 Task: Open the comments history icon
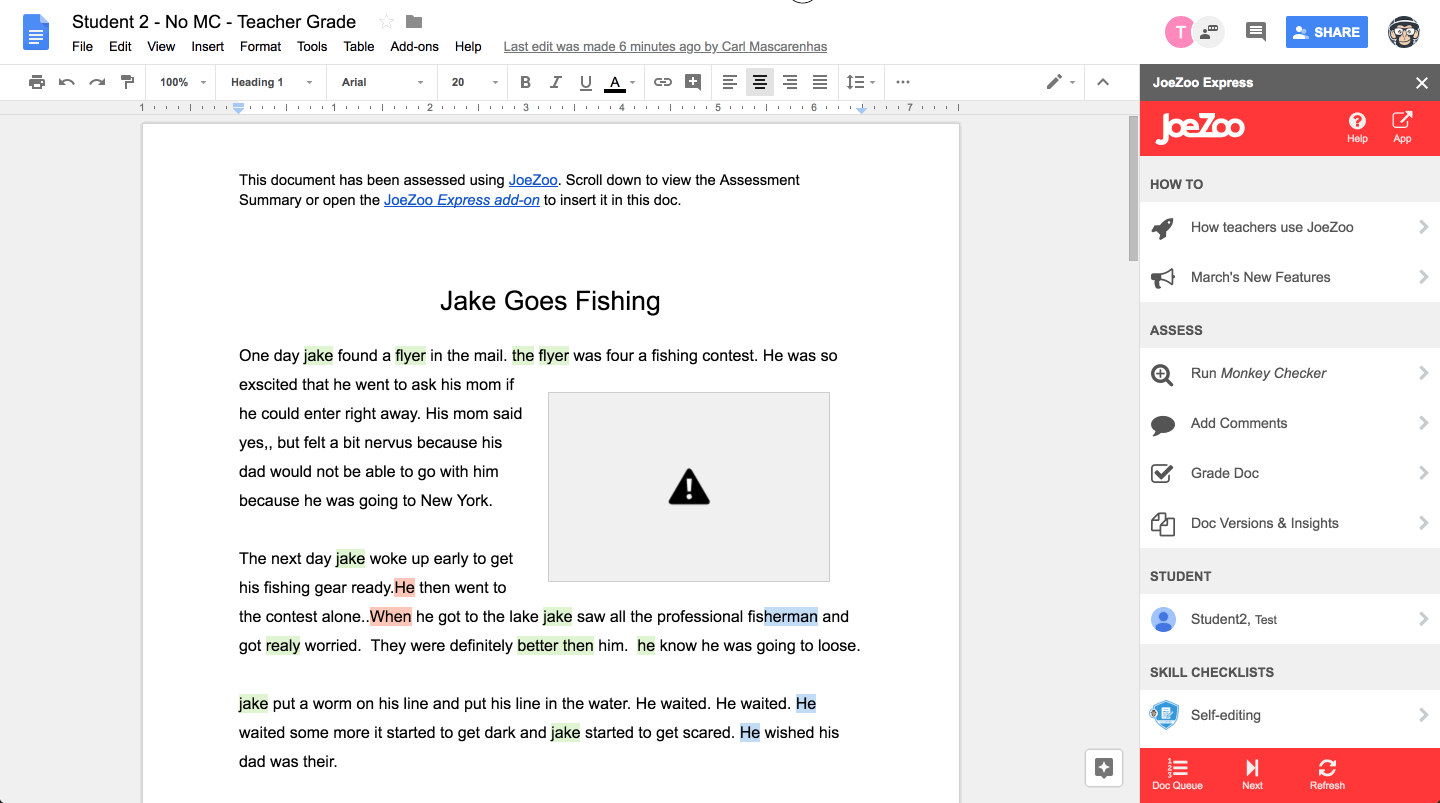1255,32
